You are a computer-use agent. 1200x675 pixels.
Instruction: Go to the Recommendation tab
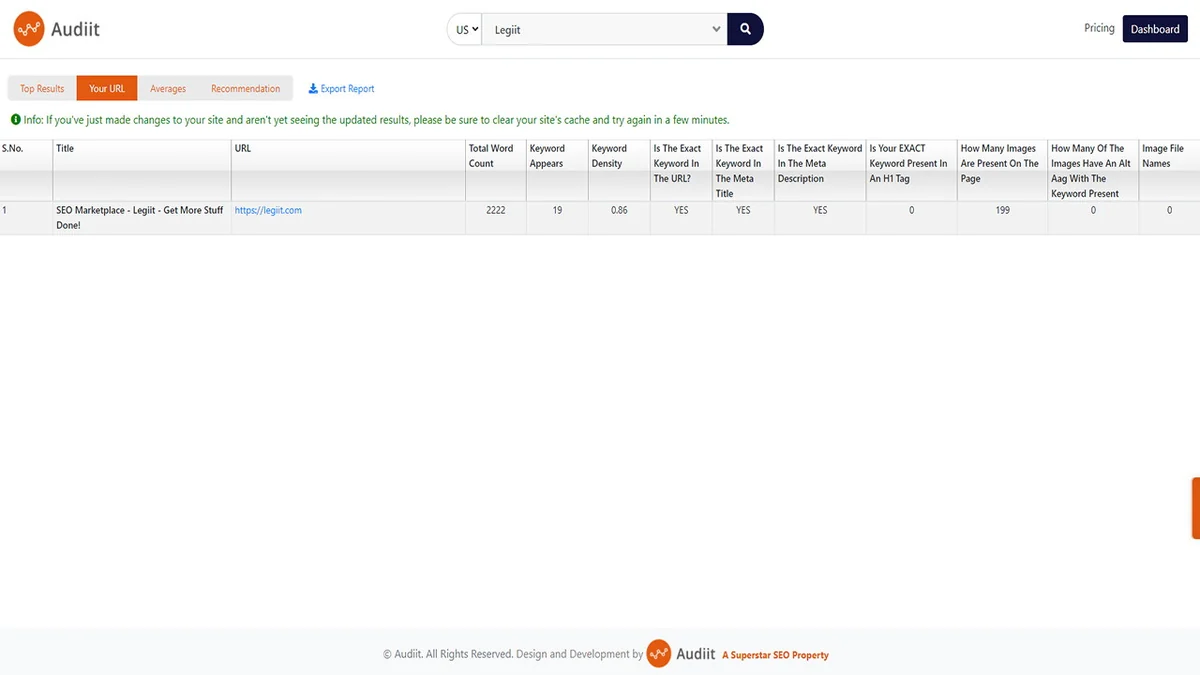[245, 89]
